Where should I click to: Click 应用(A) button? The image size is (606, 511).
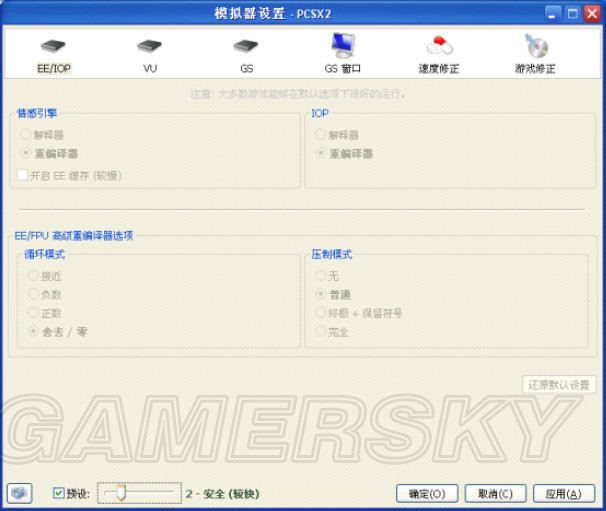564,494
